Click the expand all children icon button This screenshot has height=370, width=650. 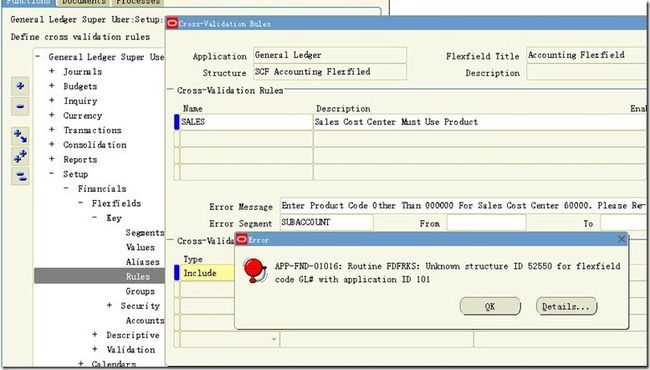pos(20,136)
